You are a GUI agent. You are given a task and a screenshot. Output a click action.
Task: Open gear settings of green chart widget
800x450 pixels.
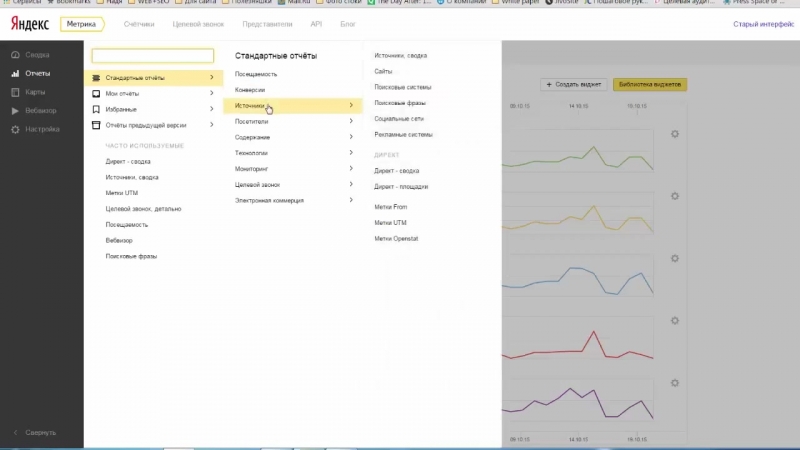point(675,134)
